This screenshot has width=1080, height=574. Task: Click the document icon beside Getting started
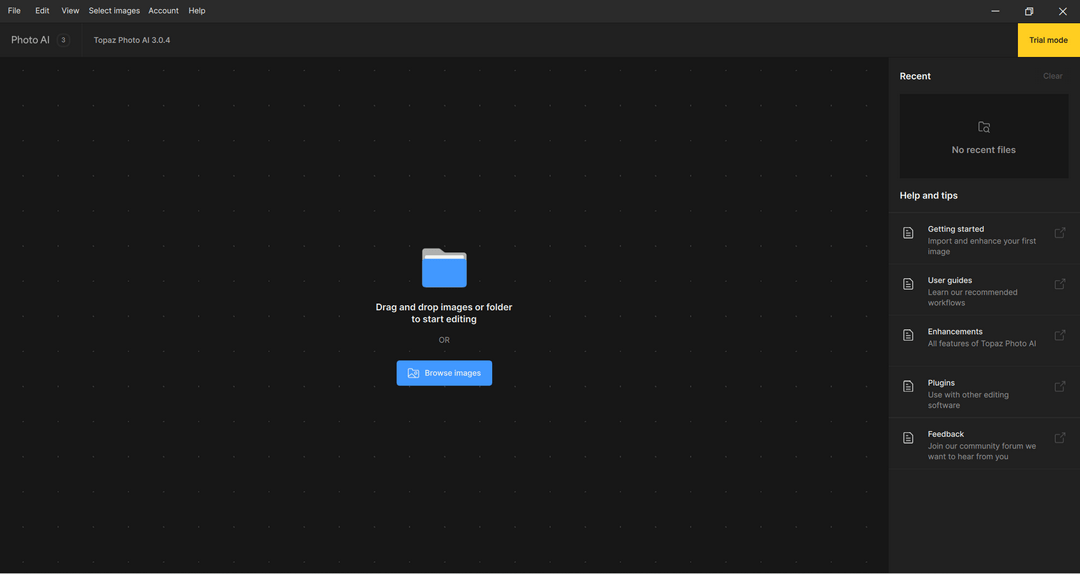click(x=908, y=233)
